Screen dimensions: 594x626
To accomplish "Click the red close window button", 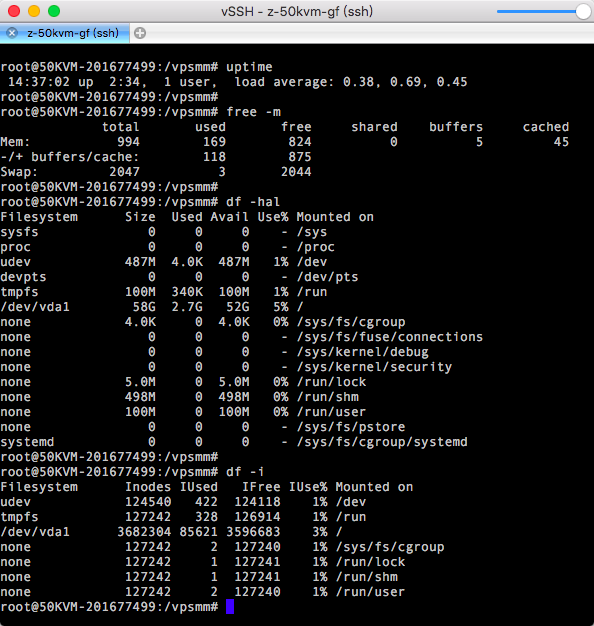I will pyautogui.click(x=14, y=11).
